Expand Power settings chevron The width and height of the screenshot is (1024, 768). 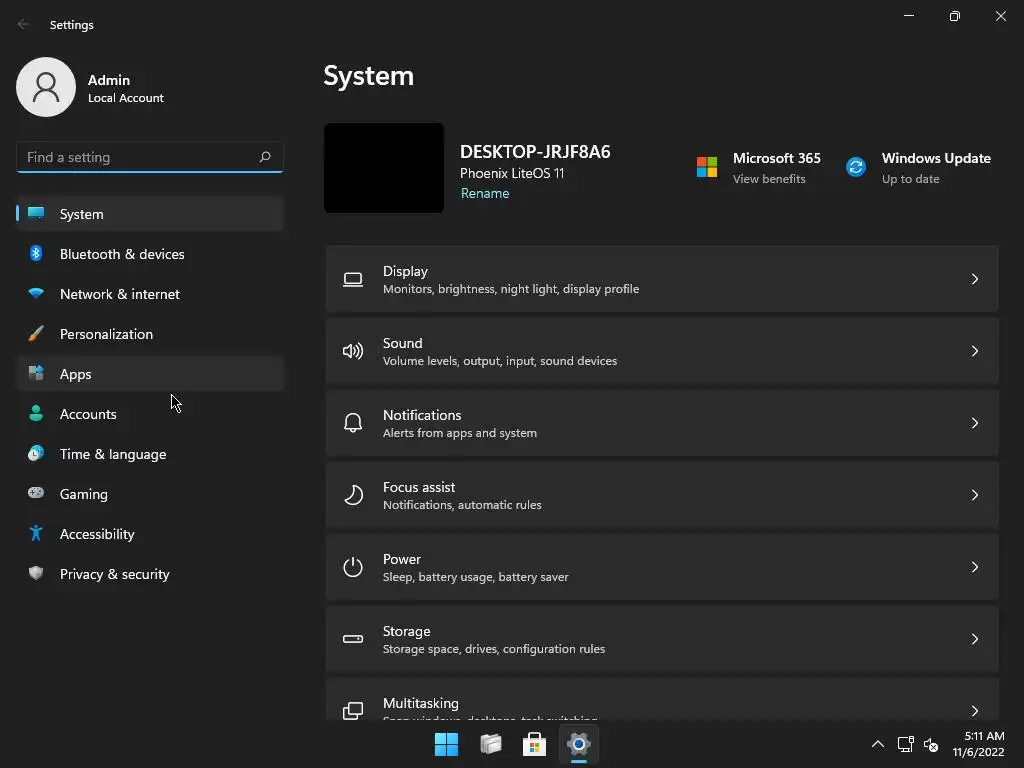(974, 567)
